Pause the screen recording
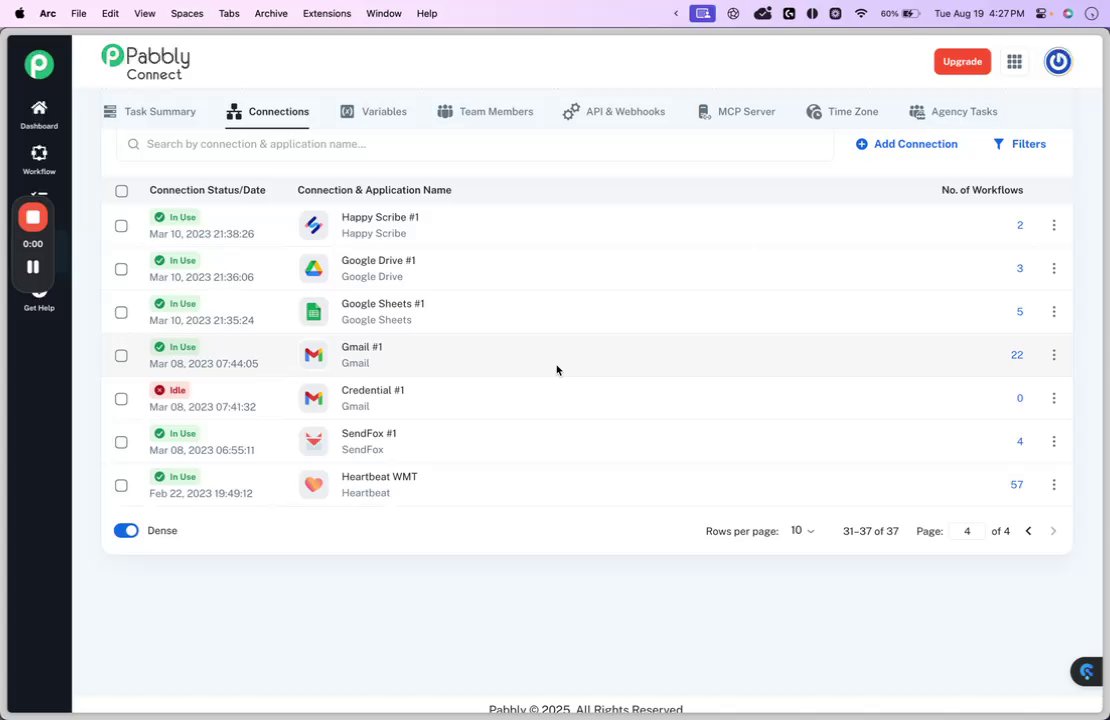Screen dimensions: 1110x720 click(x=33, y=267)
